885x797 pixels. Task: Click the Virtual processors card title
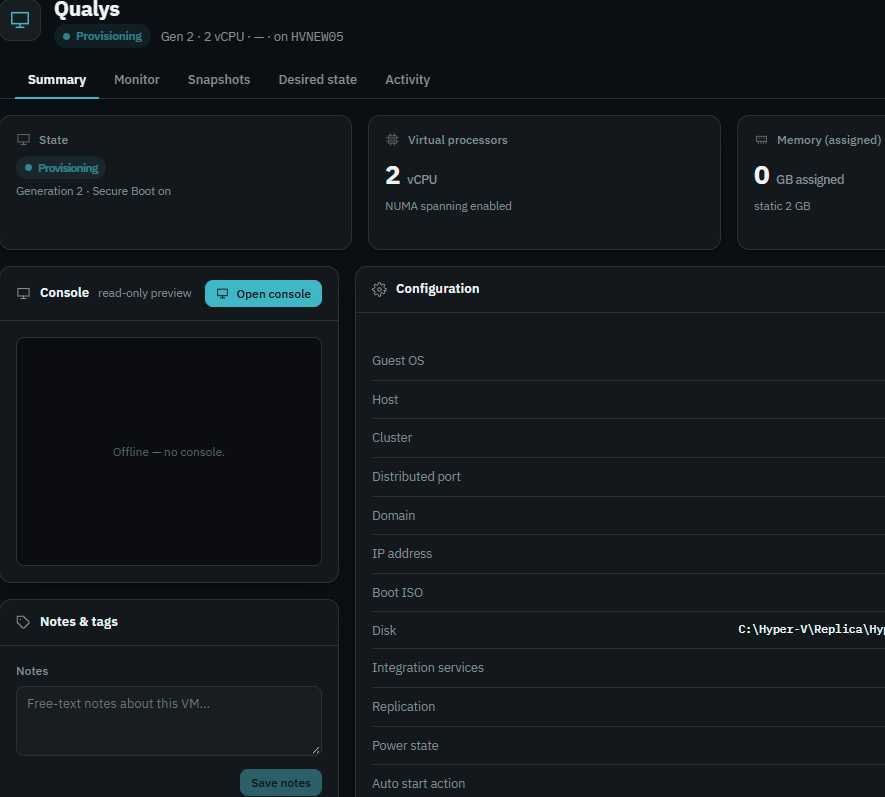click(x=458, y=140)
